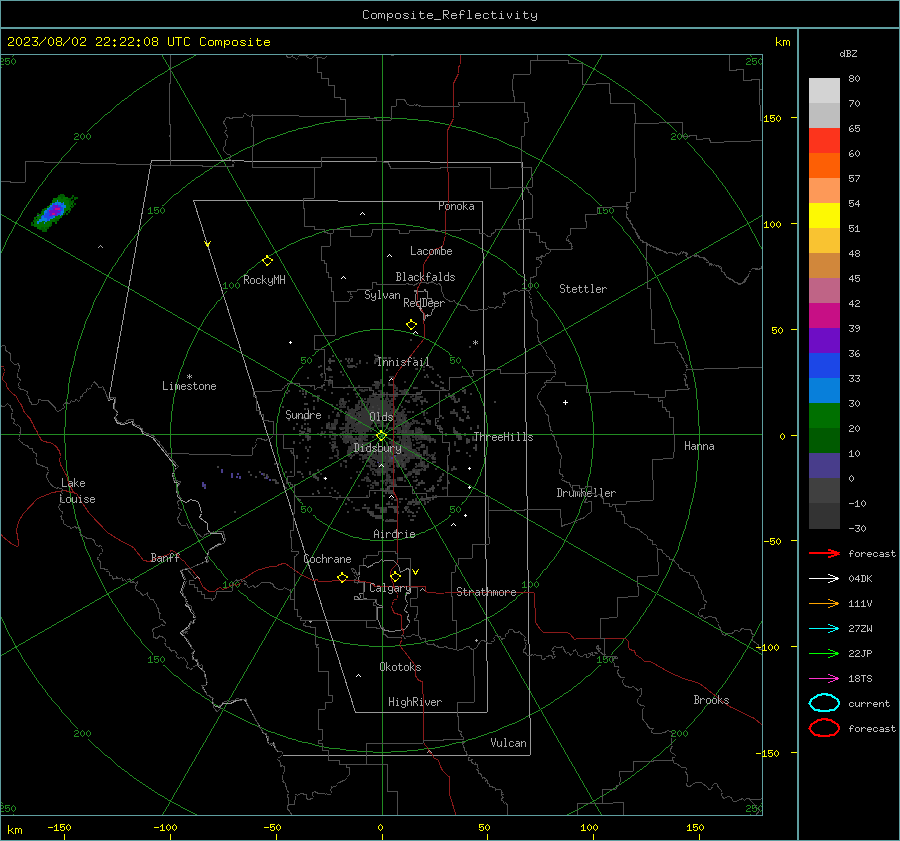Click the Blackfalds town label
The width and height of the screenshot is (900, 841).
pyautogui.click(x=425, y=277)
